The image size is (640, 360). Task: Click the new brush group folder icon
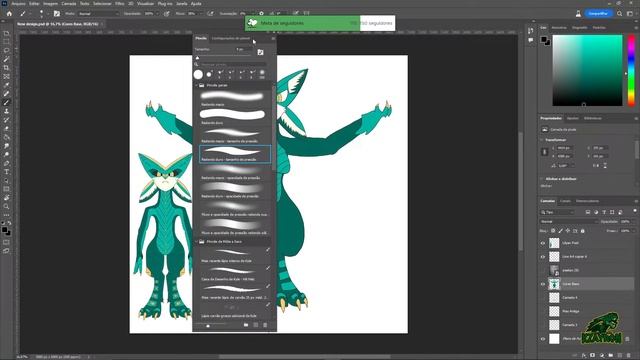(x=246, y=325)
